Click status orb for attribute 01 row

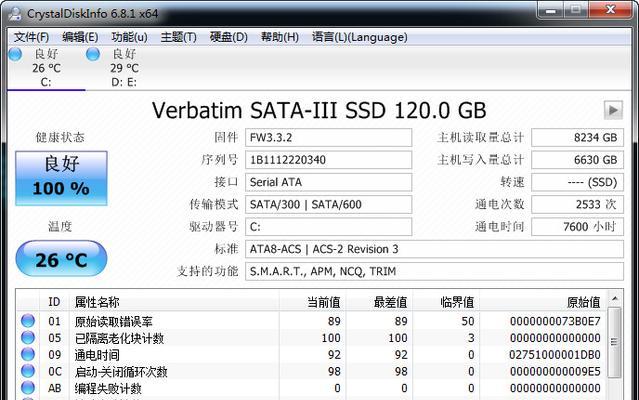point(28,321)
